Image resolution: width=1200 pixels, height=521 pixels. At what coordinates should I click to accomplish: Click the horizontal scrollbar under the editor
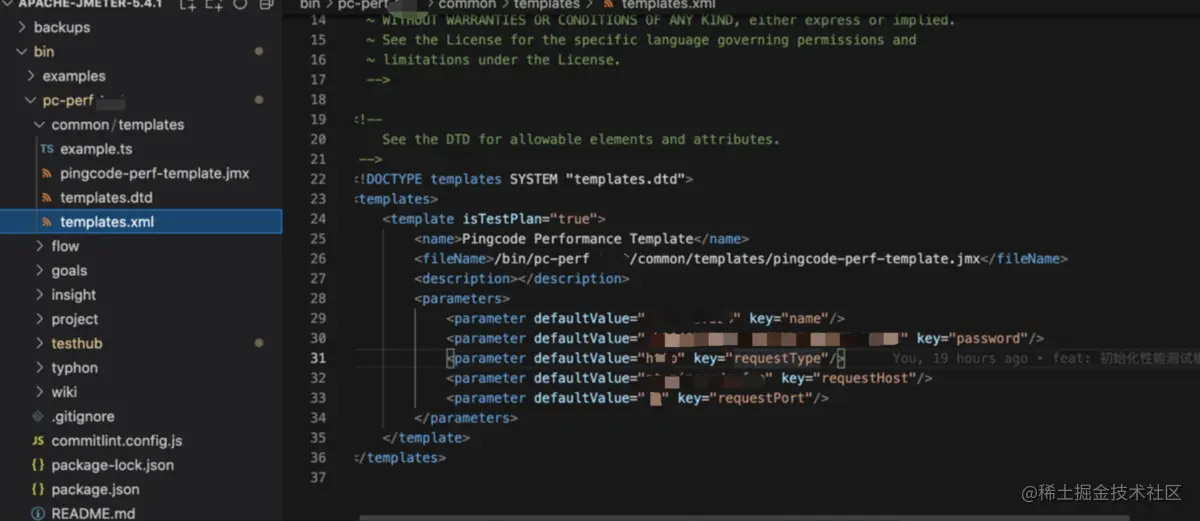pyautogui.click(x=745, y=517)
